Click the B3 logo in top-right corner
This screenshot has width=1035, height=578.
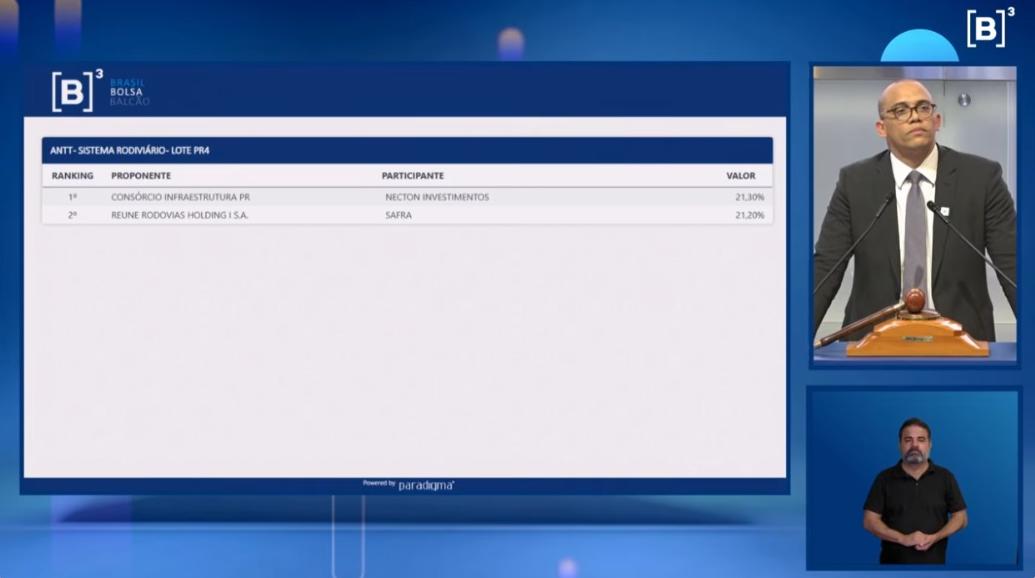(x=989, y=28)
